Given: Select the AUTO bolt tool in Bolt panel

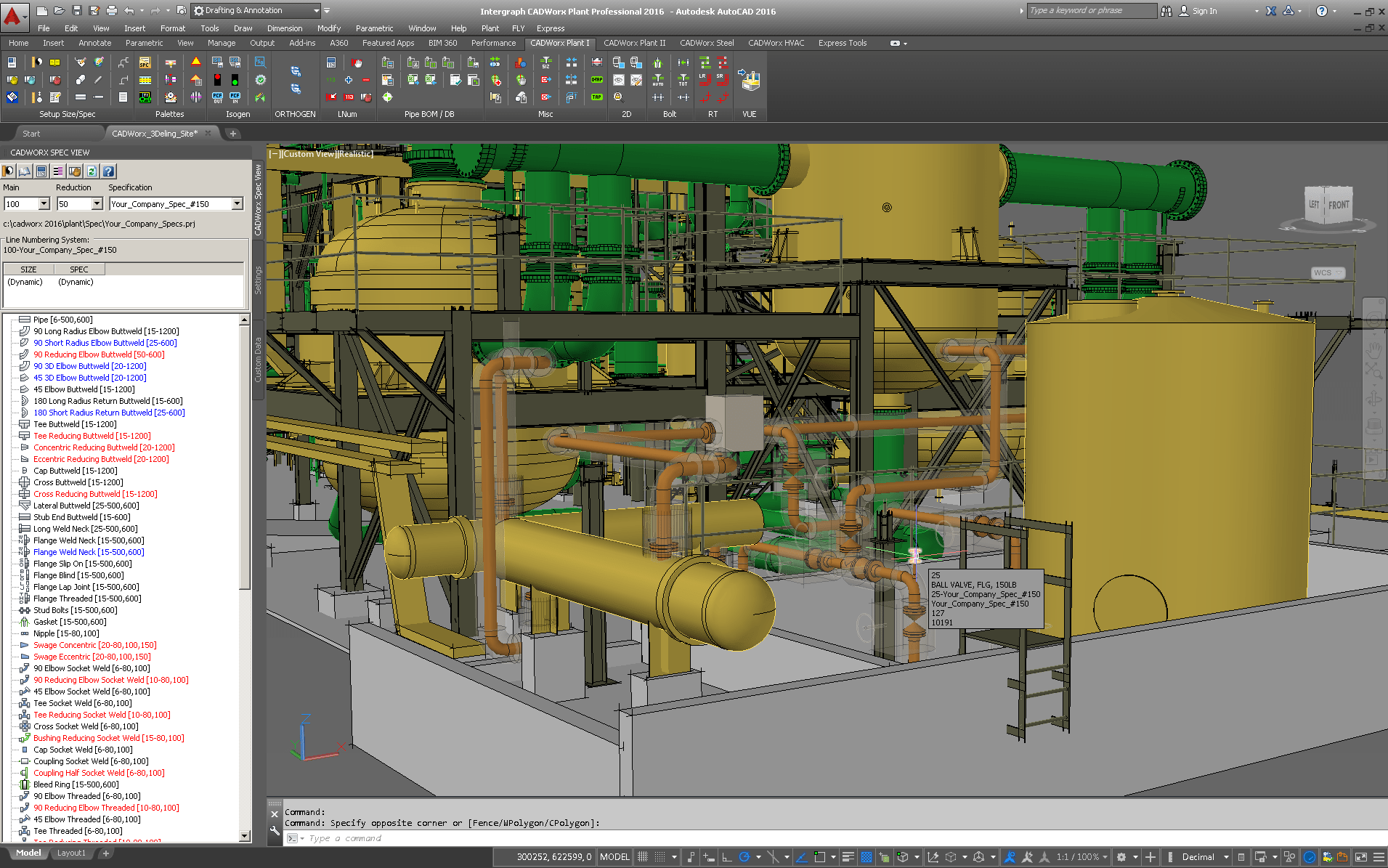Looking at the screenshot, I should 658,81.
